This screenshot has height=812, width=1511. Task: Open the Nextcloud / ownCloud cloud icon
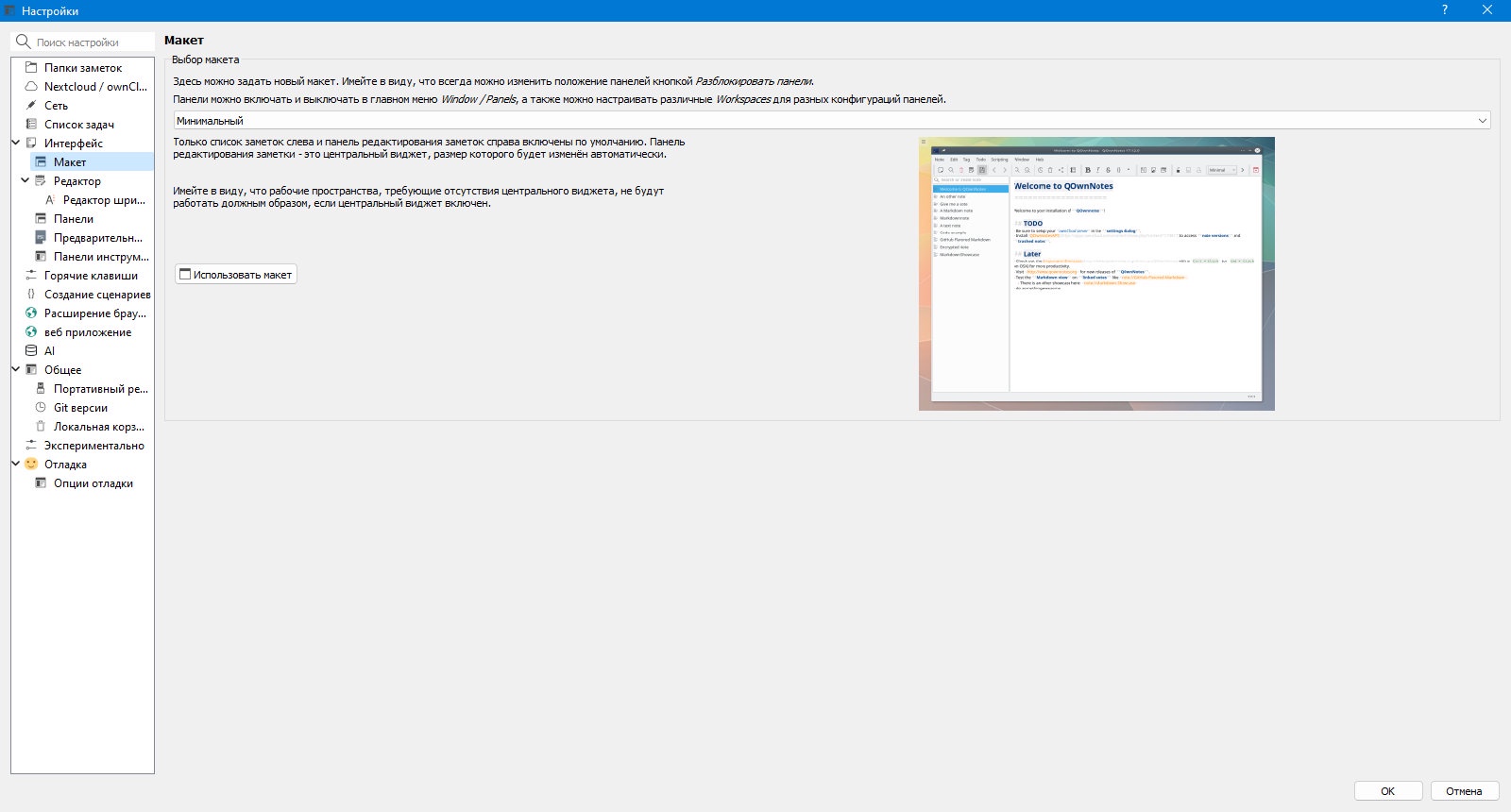[31, 87]
